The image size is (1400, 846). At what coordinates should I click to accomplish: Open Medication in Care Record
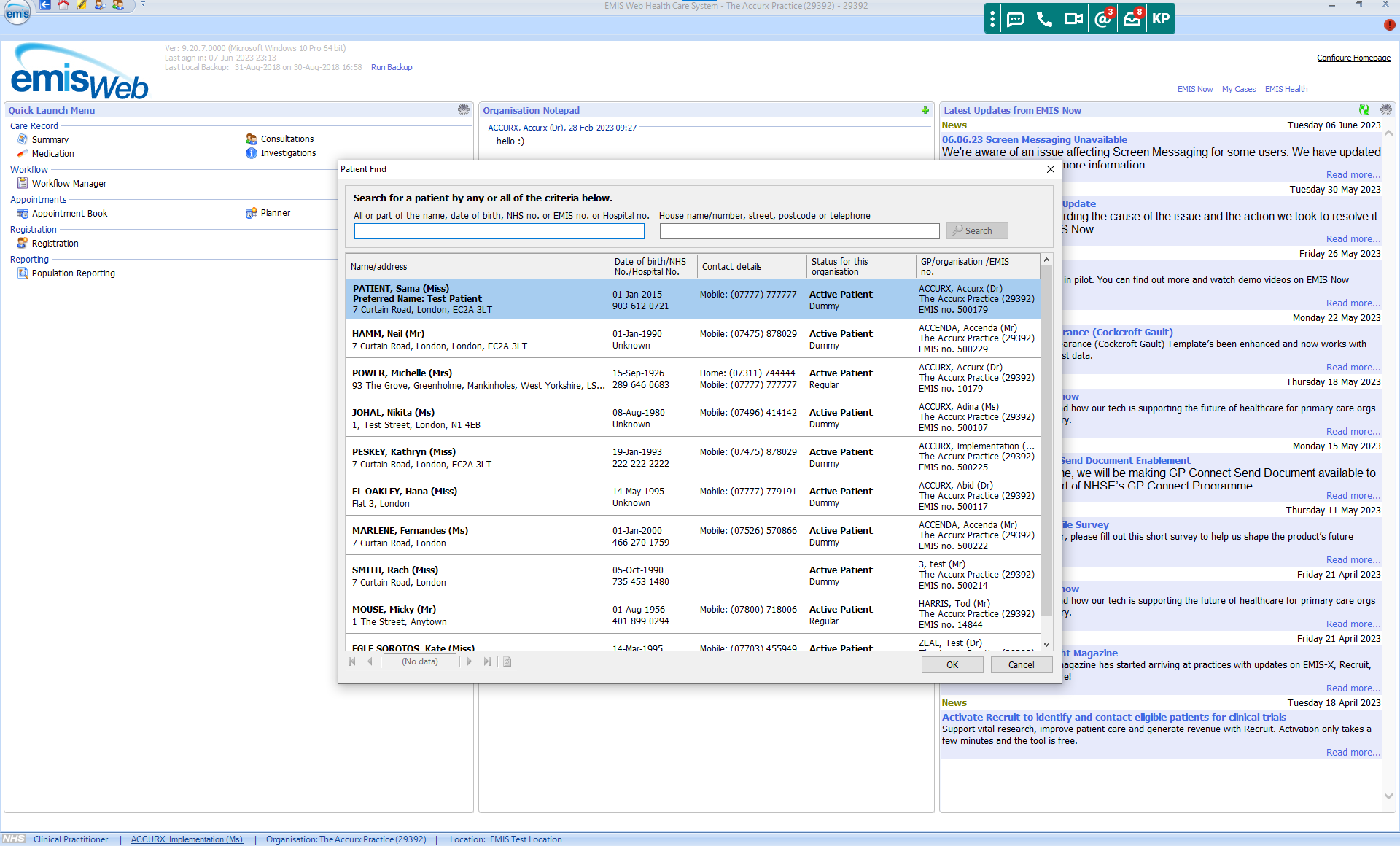52,153
